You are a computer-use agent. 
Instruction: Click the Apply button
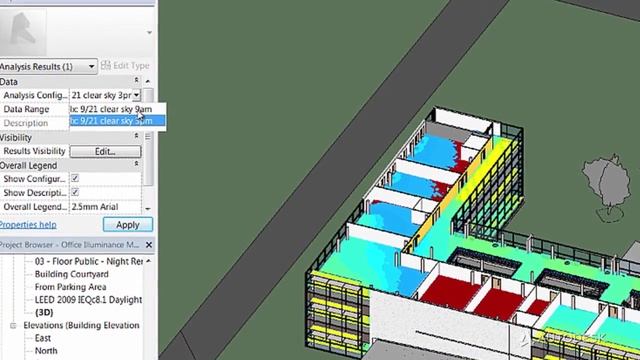coord(128,224)
